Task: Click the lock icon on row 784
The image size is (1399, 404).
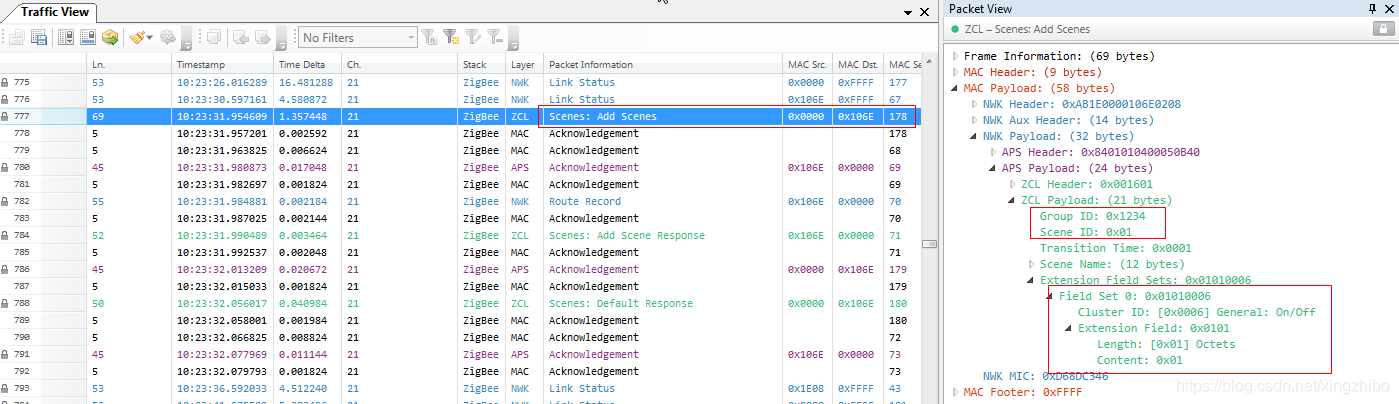Action: 5,235
